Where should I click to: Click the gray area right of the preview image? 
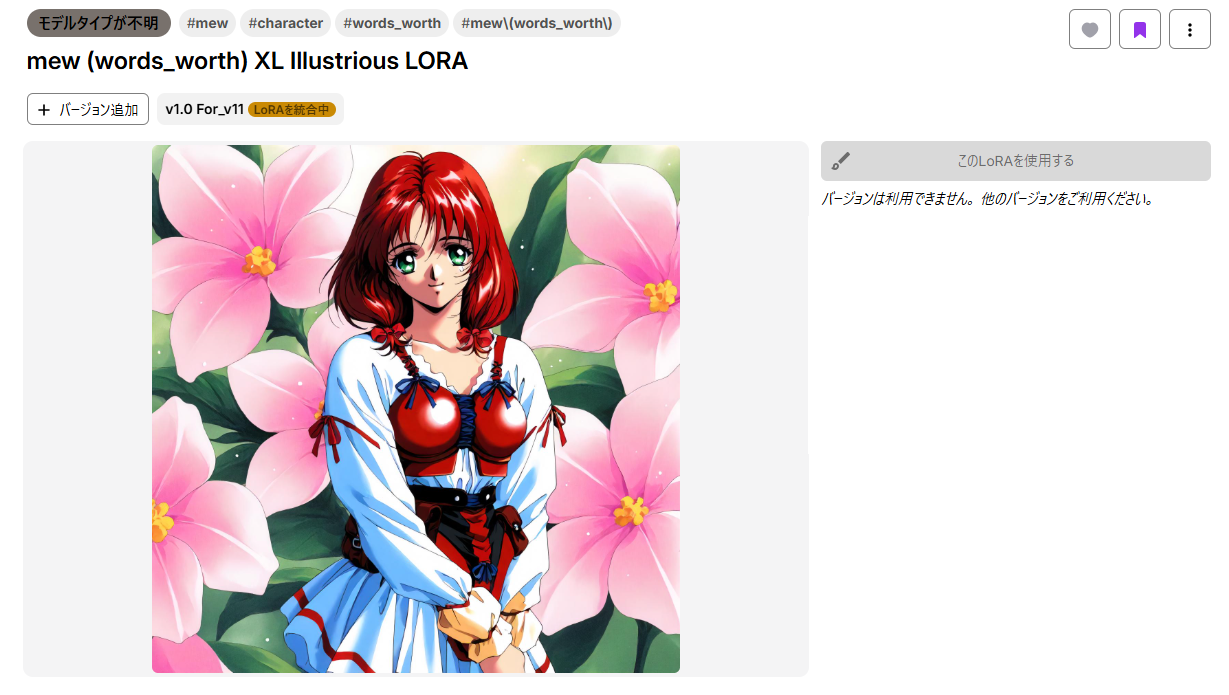(744, 409)
